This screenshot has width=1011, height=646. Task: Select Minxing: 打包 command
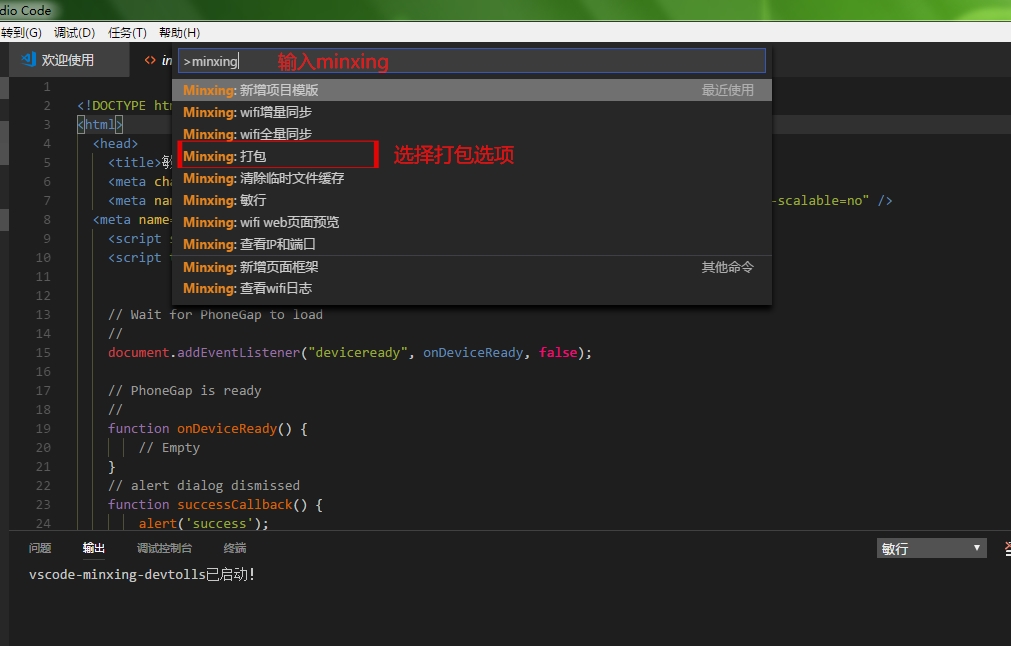471,156
